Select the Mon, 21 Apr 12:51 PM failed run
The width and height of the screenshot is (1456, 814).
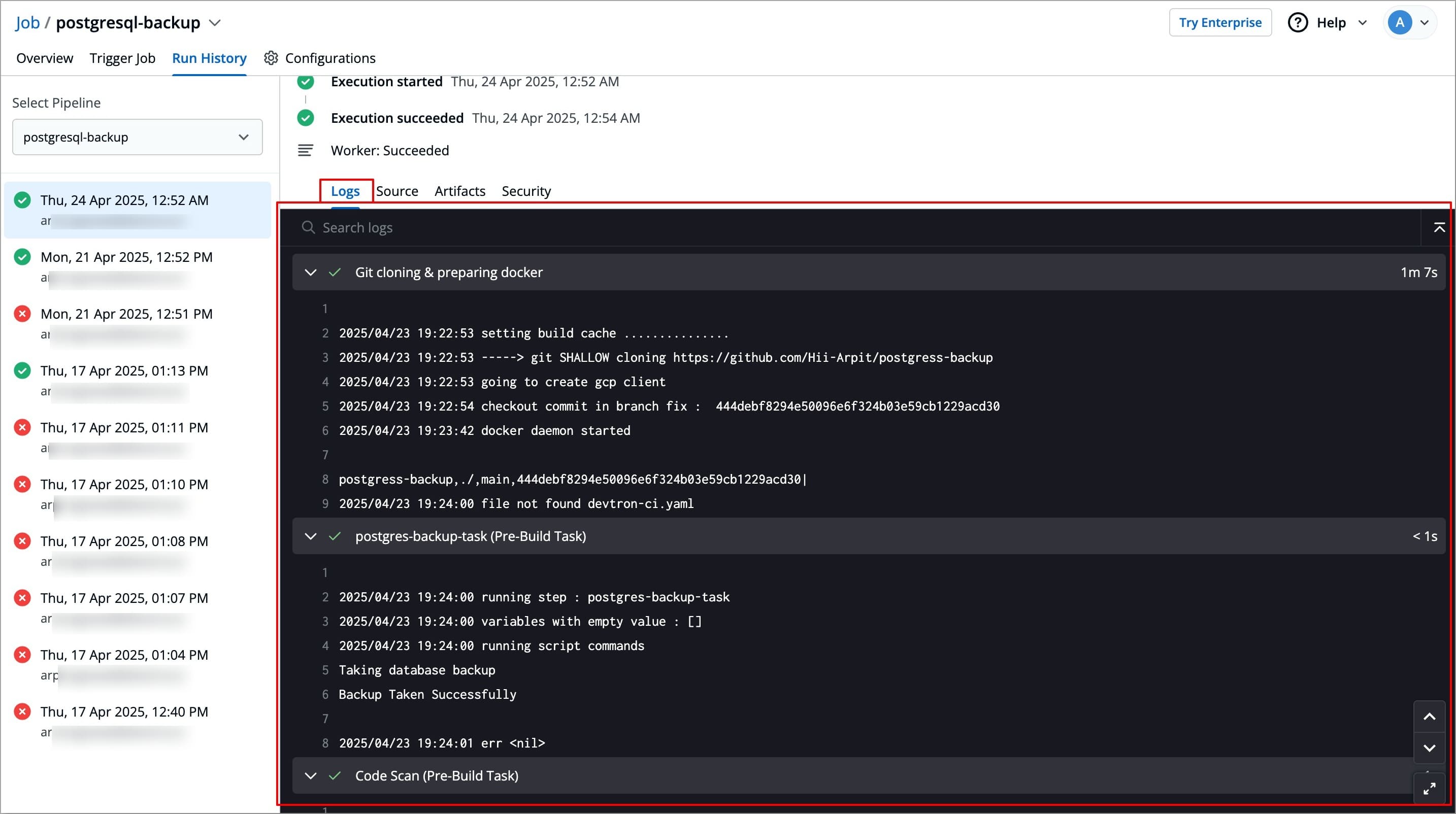click(x=126, y=314)
